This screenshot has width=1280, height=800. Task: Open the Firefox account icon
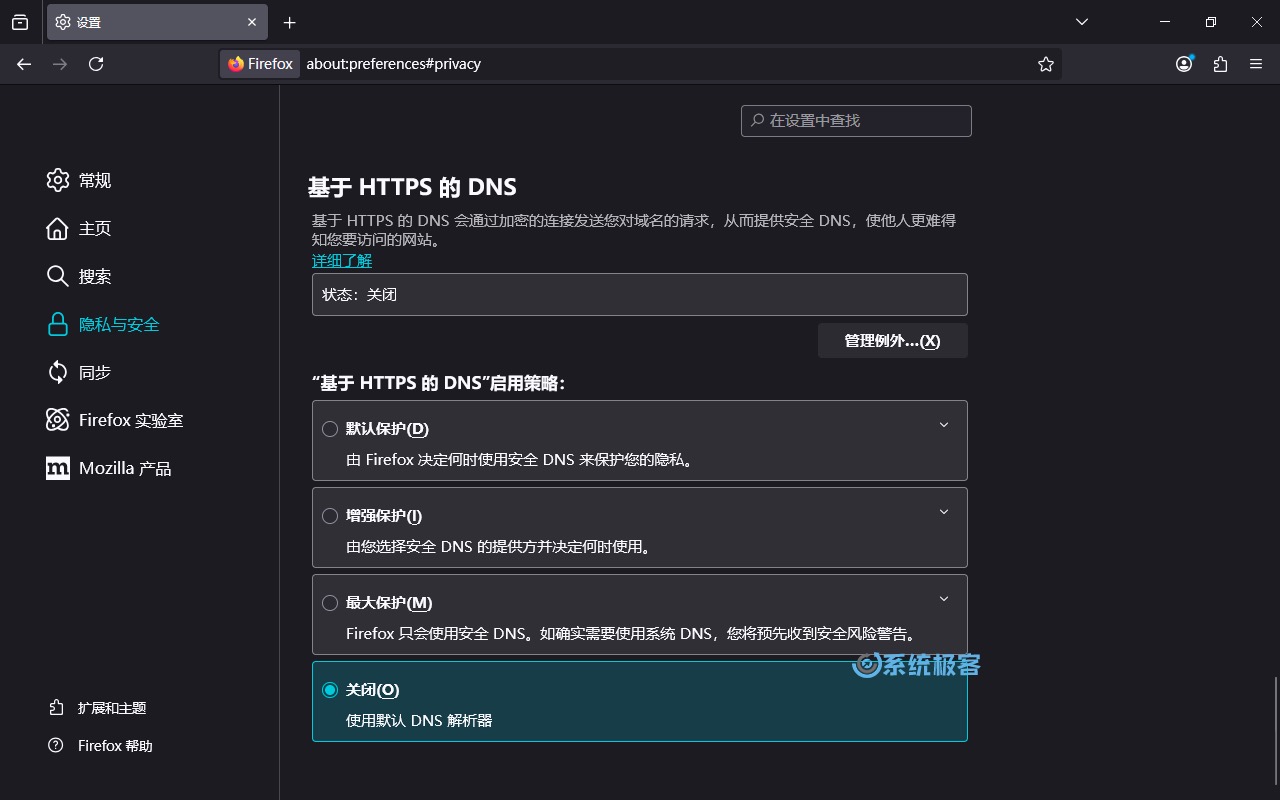[x=1184, y=64]
